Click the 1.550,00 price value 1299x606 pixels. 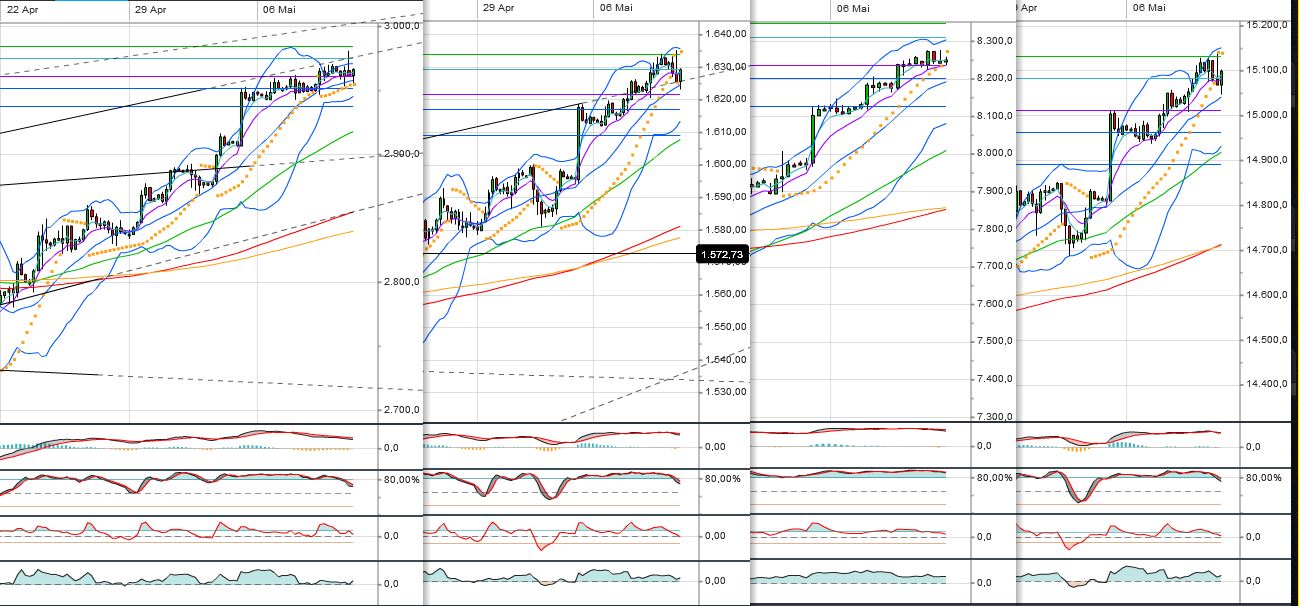[724, 327]
